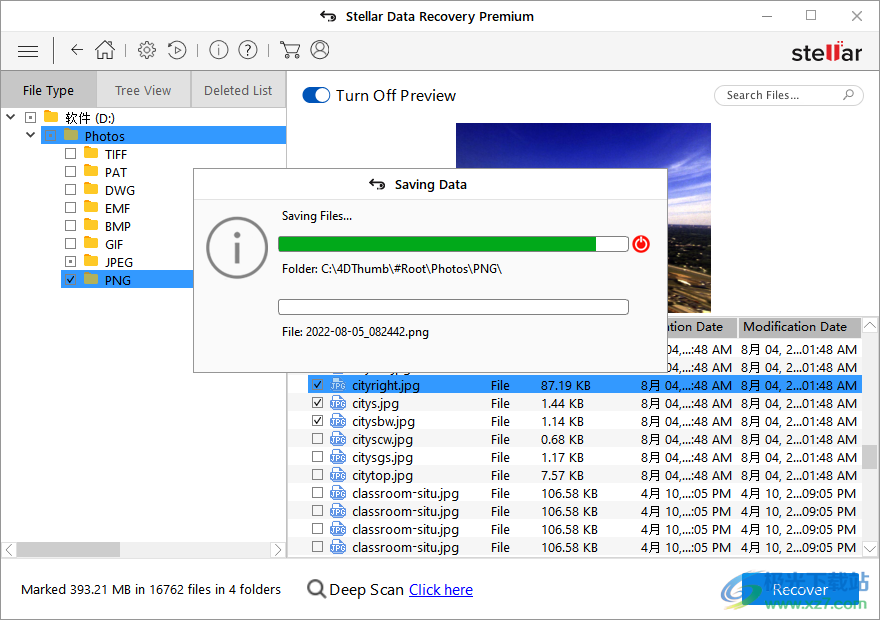Check the DWG folder checkbox
The image size is (880, 620).
(70, 189)
